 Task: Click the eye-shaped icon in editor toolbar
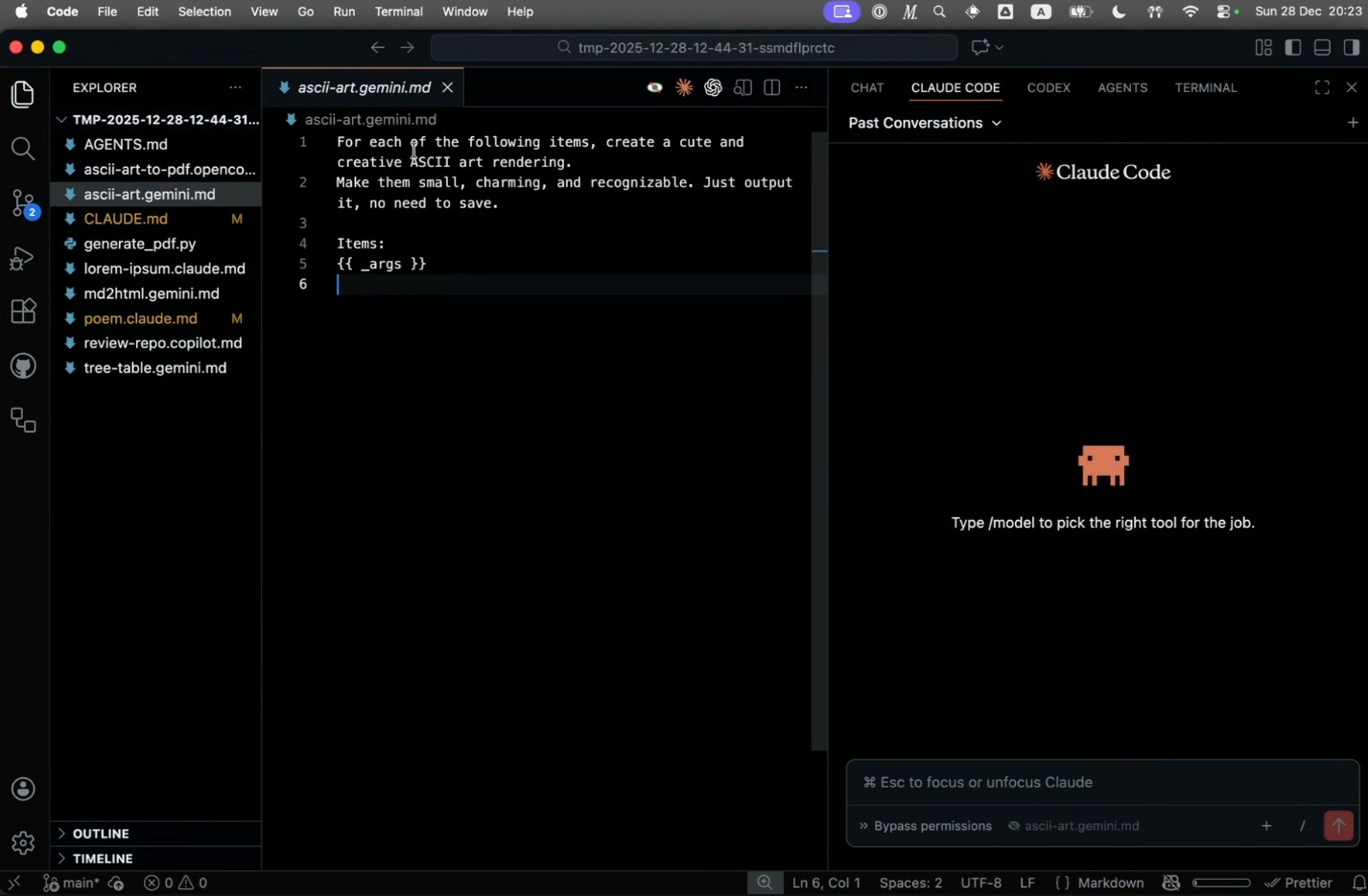coord(654,87)
